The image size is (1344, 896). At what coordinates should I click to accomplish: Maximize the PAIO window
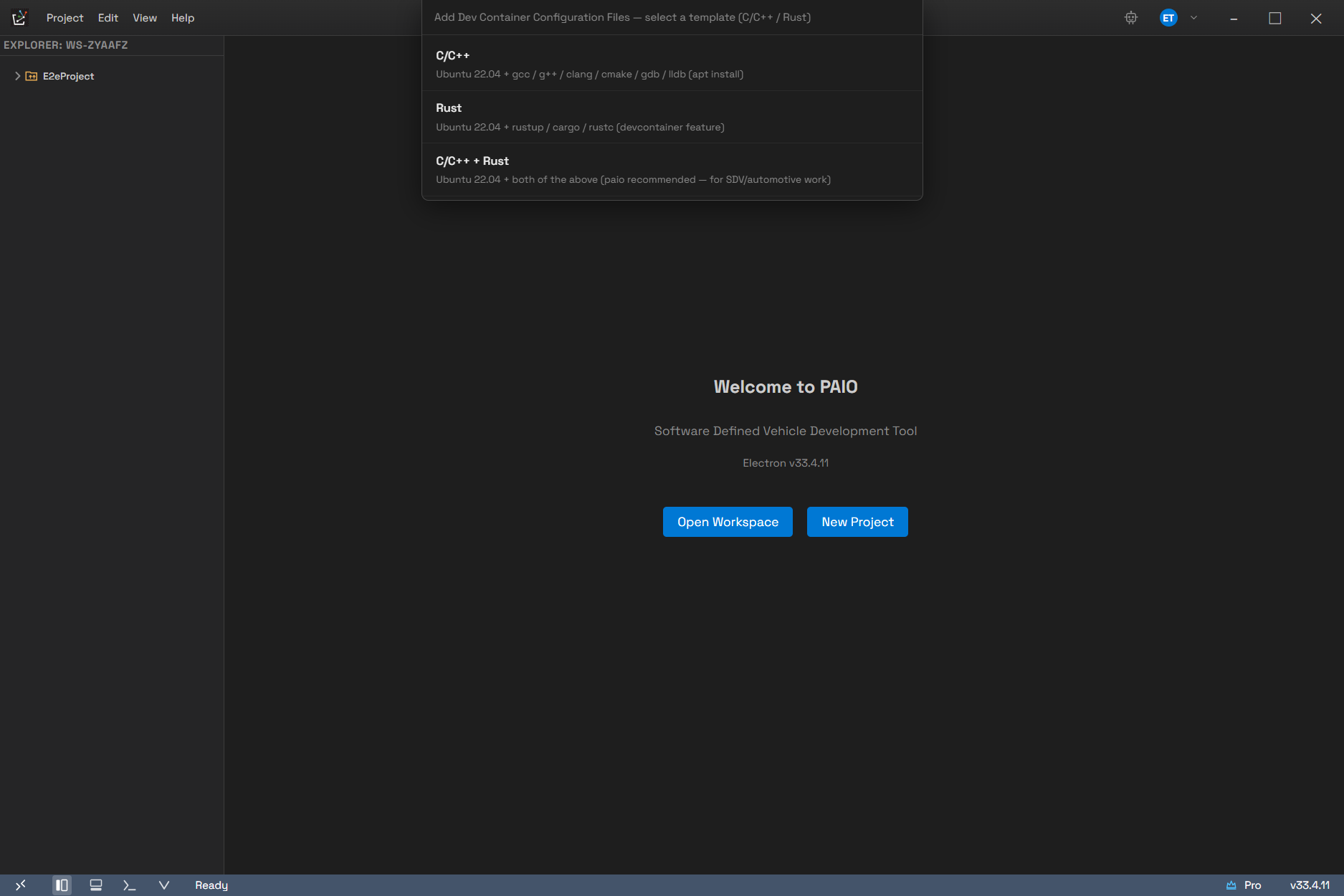coord(1275,18)
